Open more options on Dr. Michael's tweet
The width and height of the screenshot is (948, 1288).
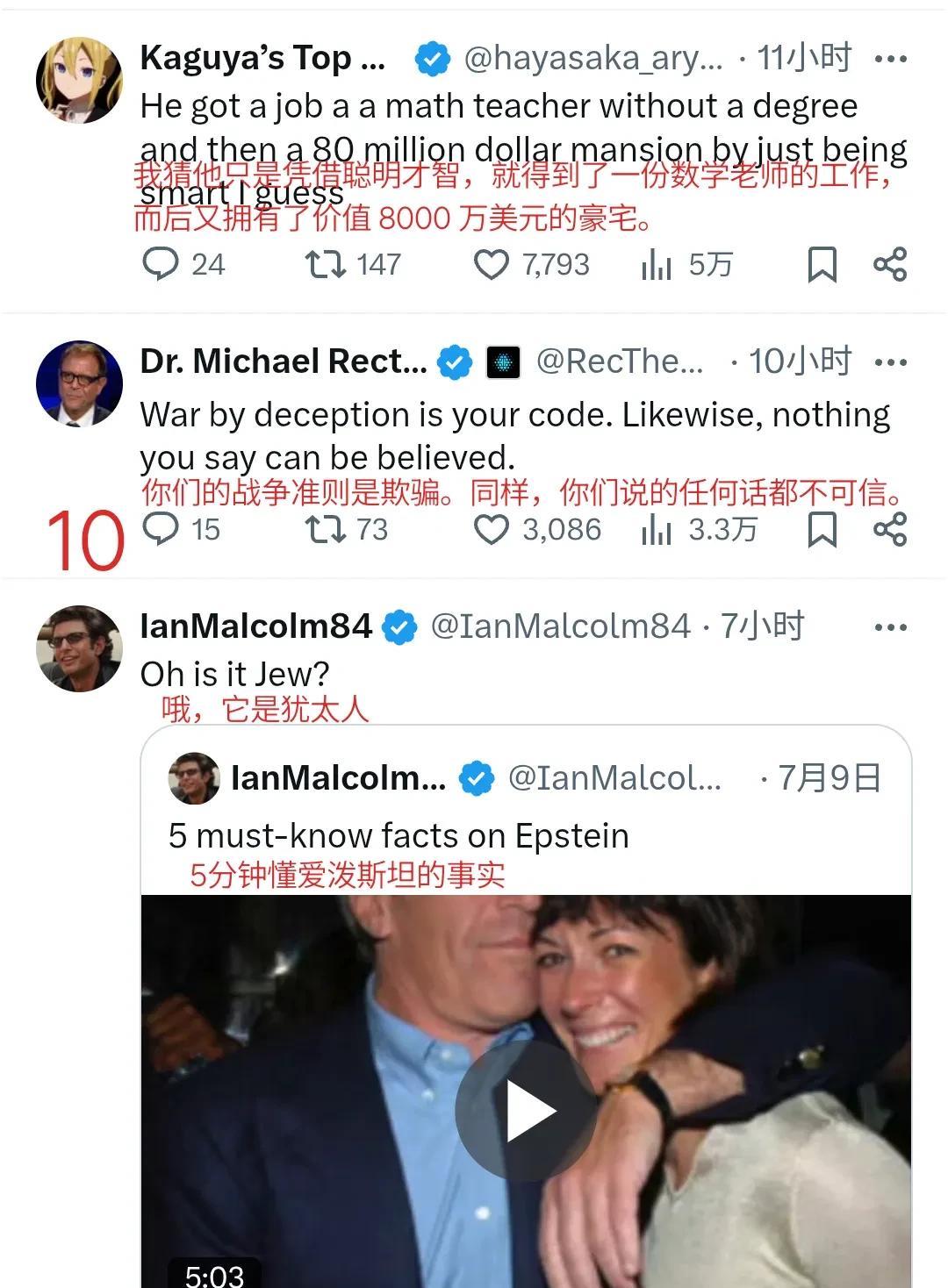click(x=890, y=362)
